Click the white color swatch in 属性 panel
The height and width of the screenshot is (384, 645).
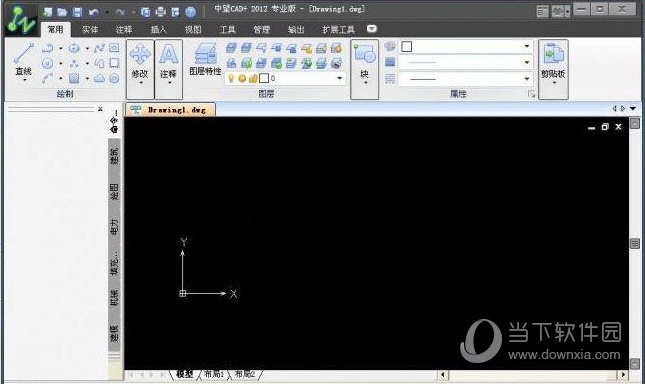(406, 46)
